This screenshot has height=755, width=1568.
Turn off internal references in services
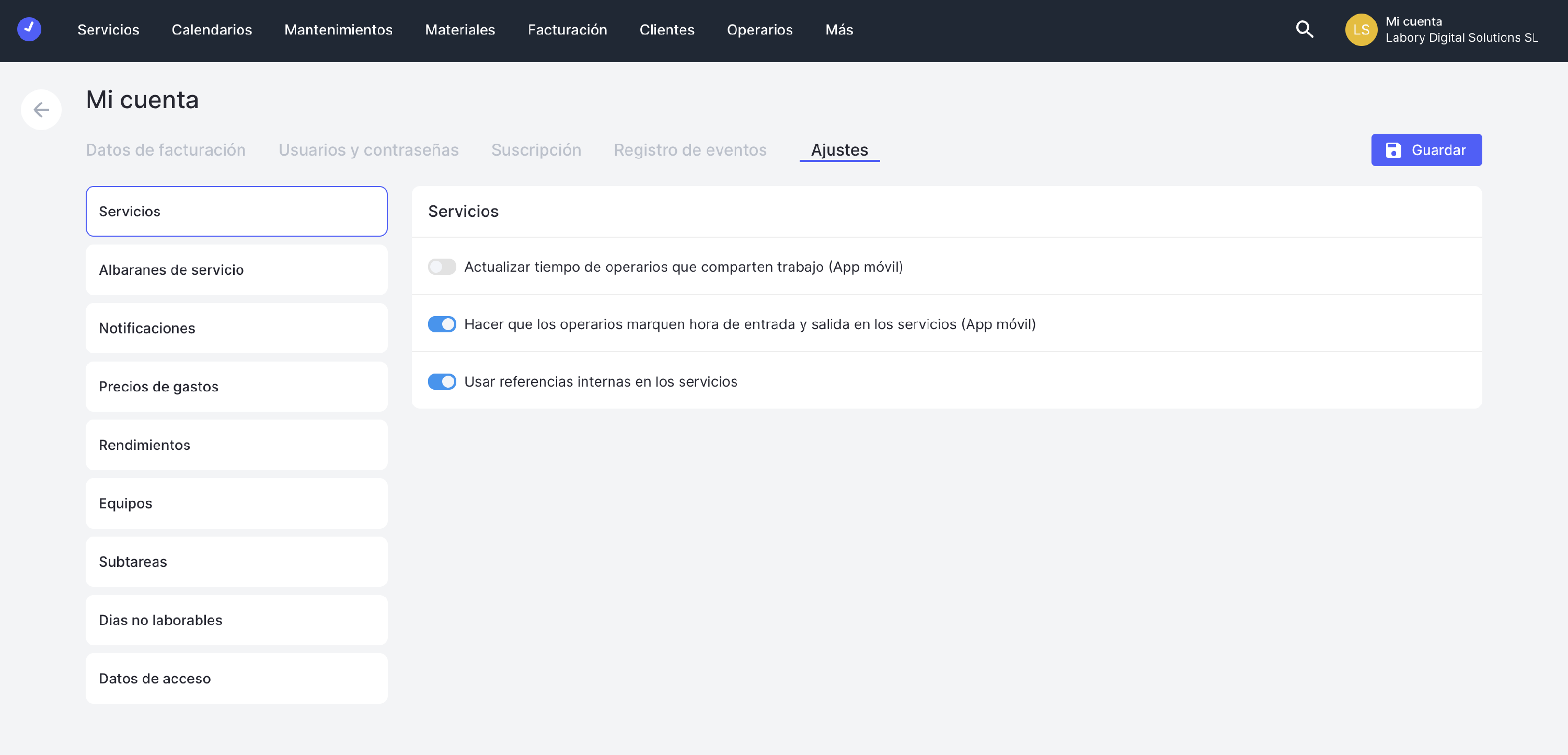click(x=442, y=381)
